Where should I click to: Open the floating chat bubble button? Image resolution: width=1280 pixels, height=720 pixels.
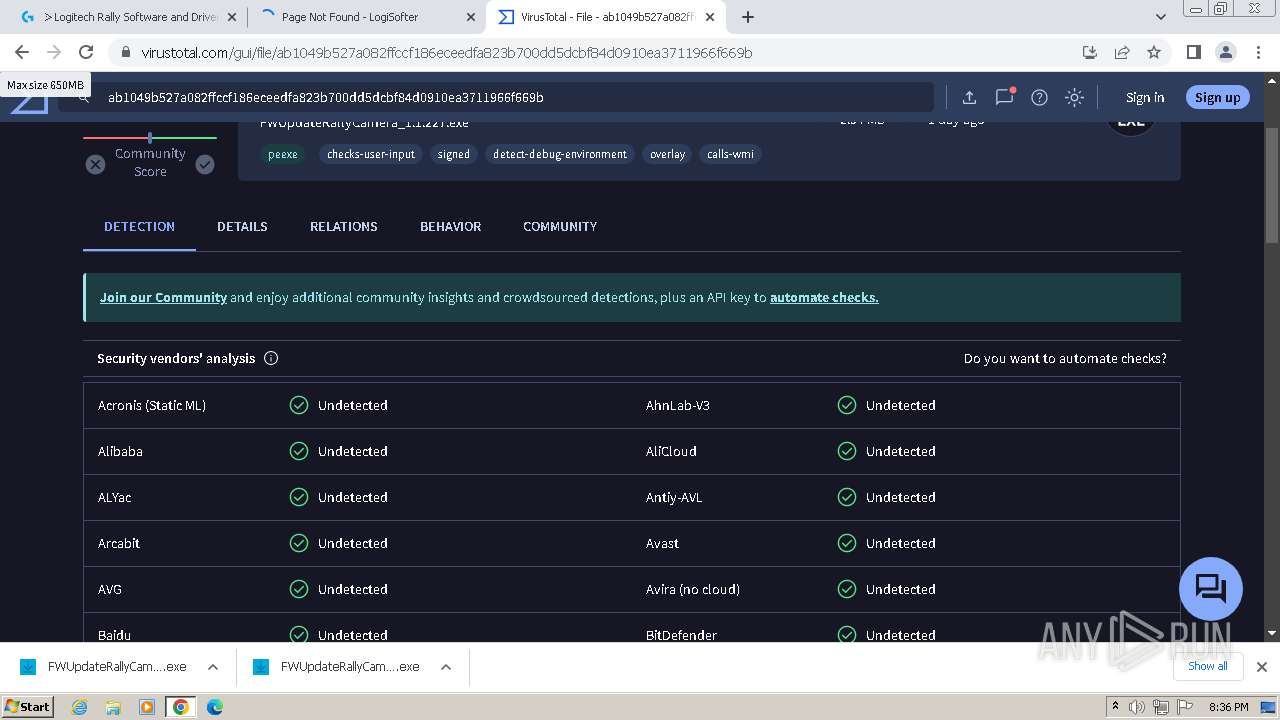tap(1211, 588)
